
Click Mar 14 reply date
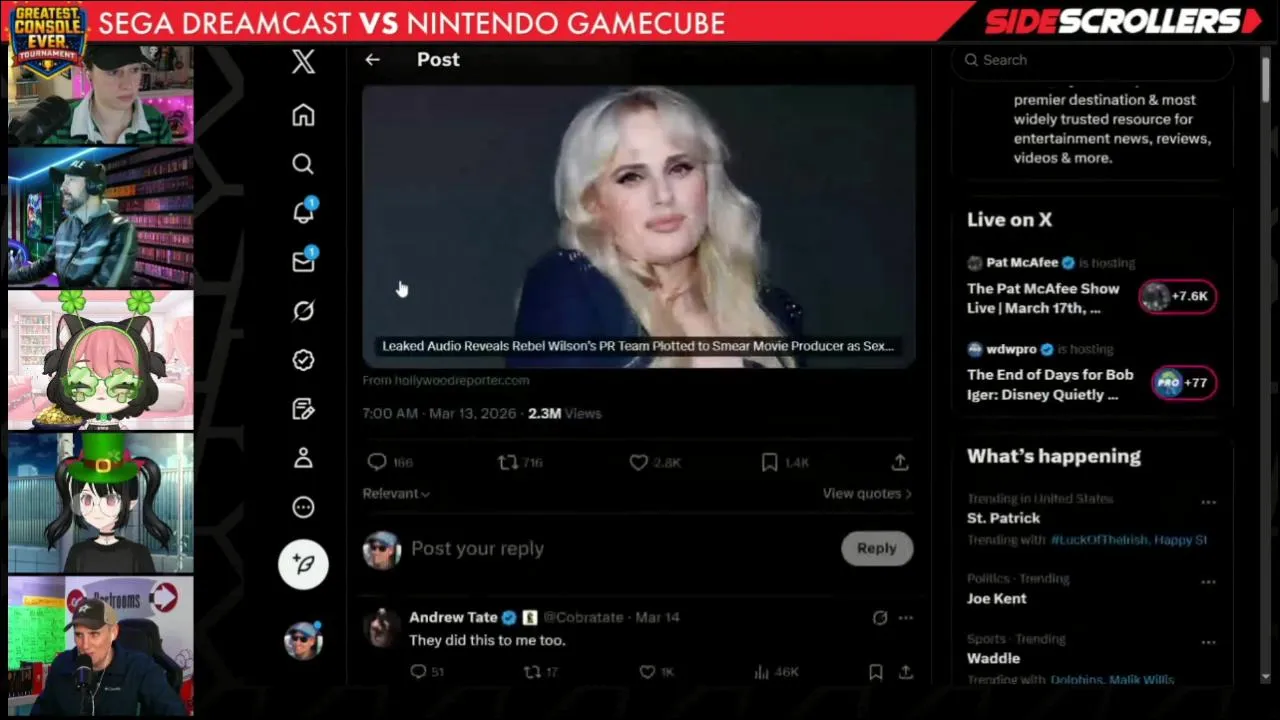coord(657,617)
